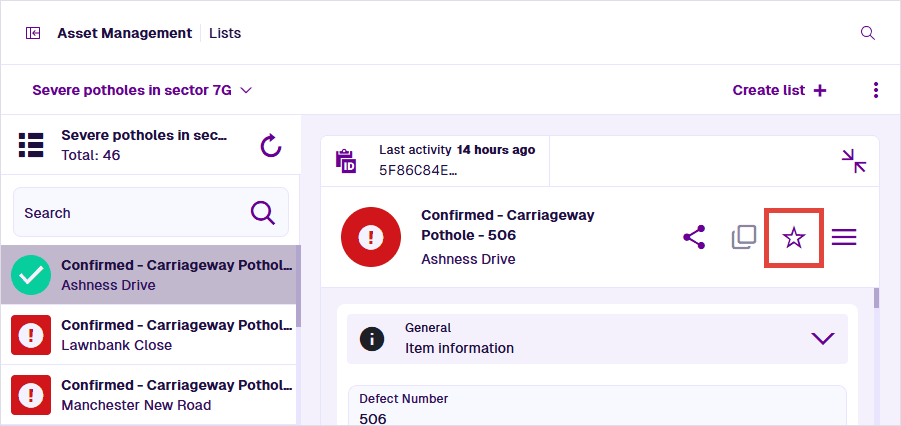Click the Create list button
Viewport: 901px width, 426px height.
point(779,90)
